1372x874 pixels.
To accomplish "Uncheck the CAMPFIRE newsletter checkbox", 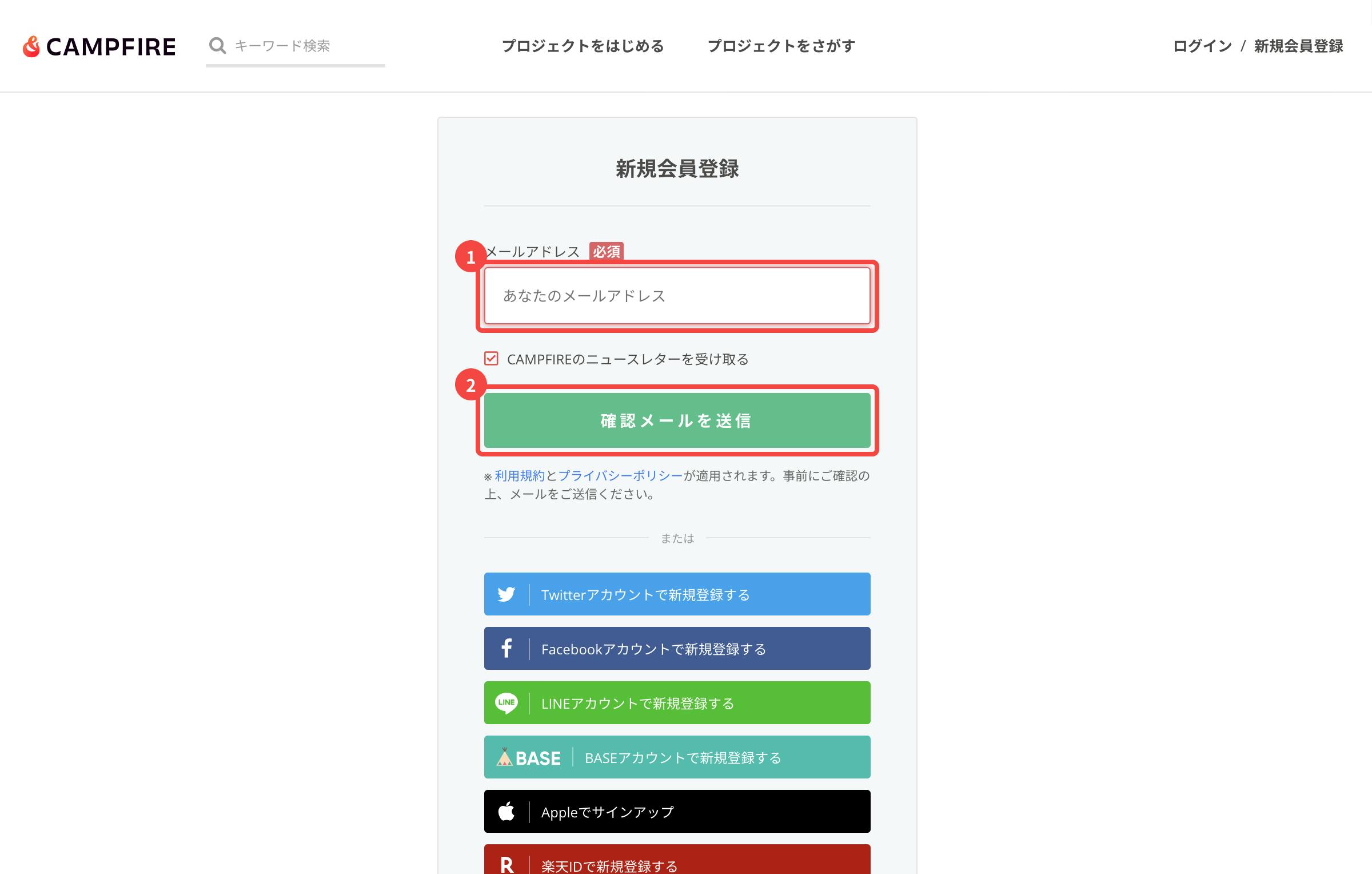I will (491, 359).
